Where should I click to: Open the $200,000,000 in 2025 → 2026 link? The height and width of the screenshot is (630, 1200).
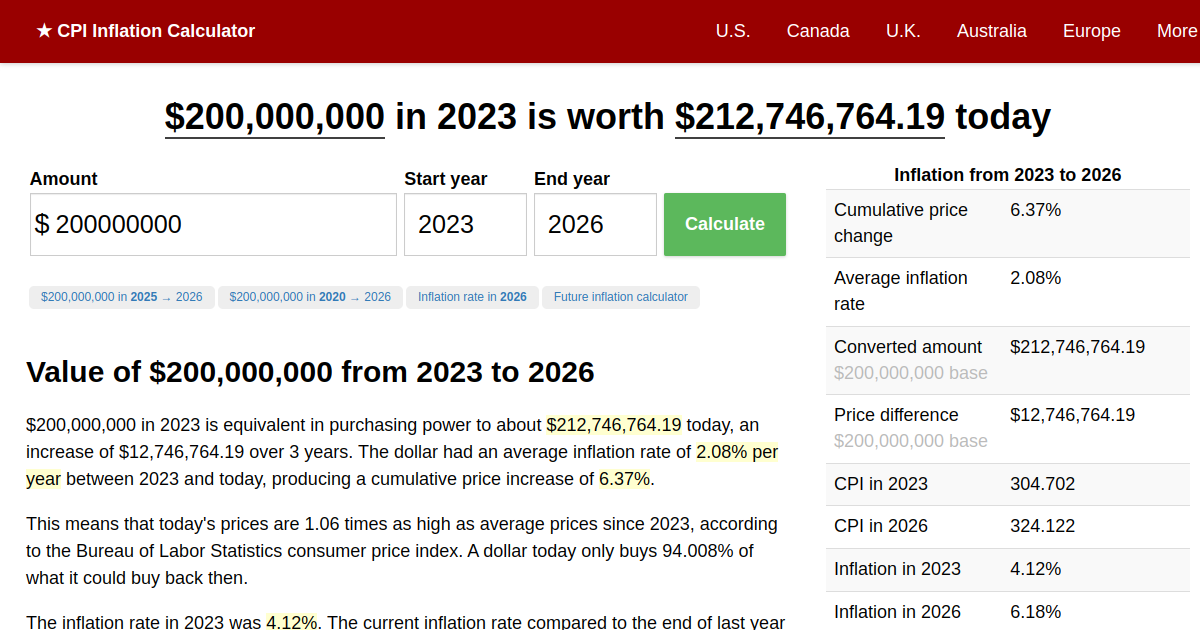pyautogui.click(x=121, y=297)
